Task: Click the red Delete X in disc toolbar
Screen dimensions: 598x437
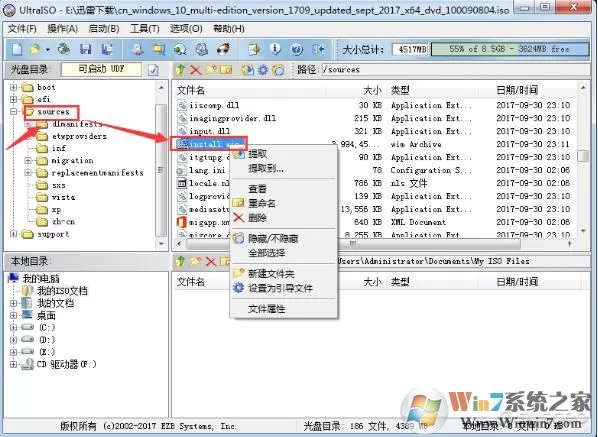Action: click(195, 70)
